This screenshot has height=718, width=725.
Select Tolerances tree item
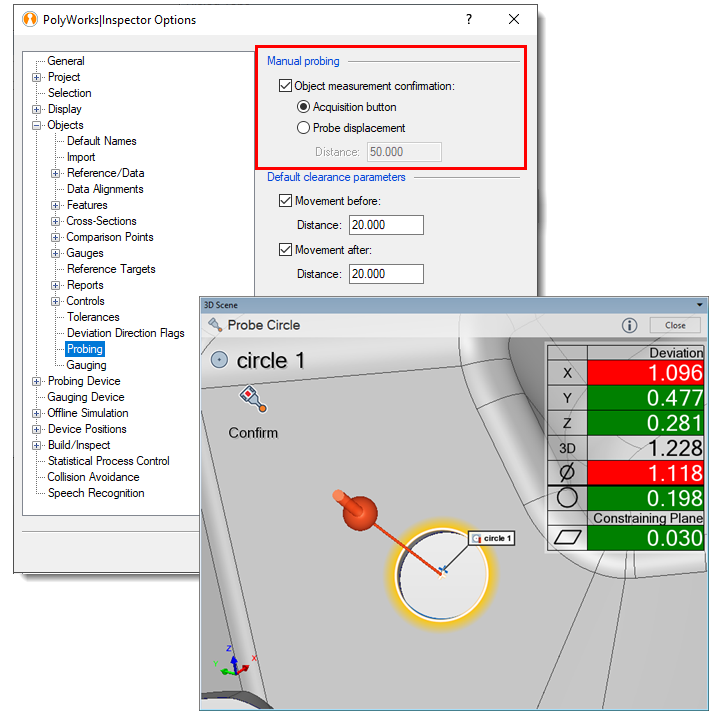click(x=93, y=317)
